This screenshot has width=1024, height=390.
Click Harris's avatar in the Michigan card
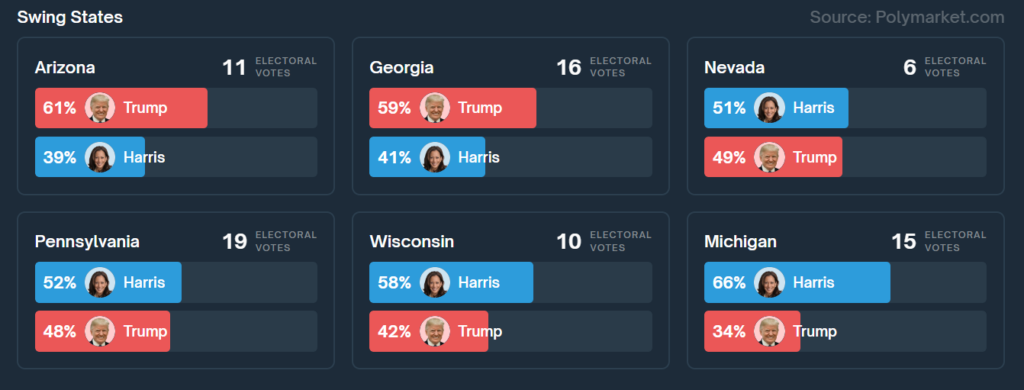coord(769,282)
